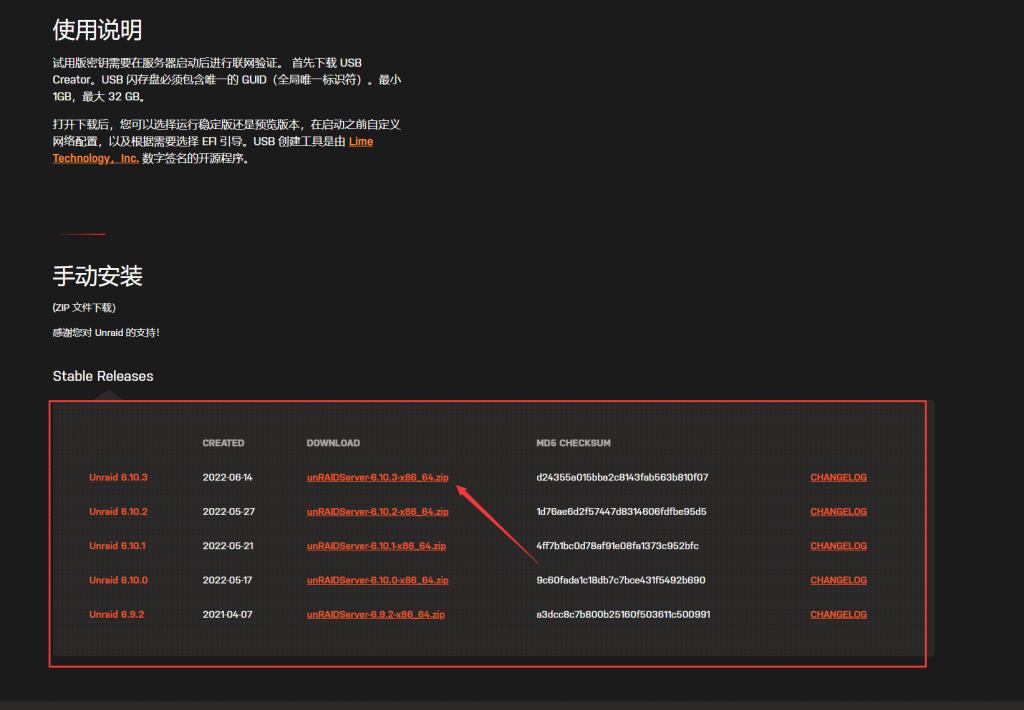Click the 感谢您对 Unraid 的支持! text

(x=106, y=332)
